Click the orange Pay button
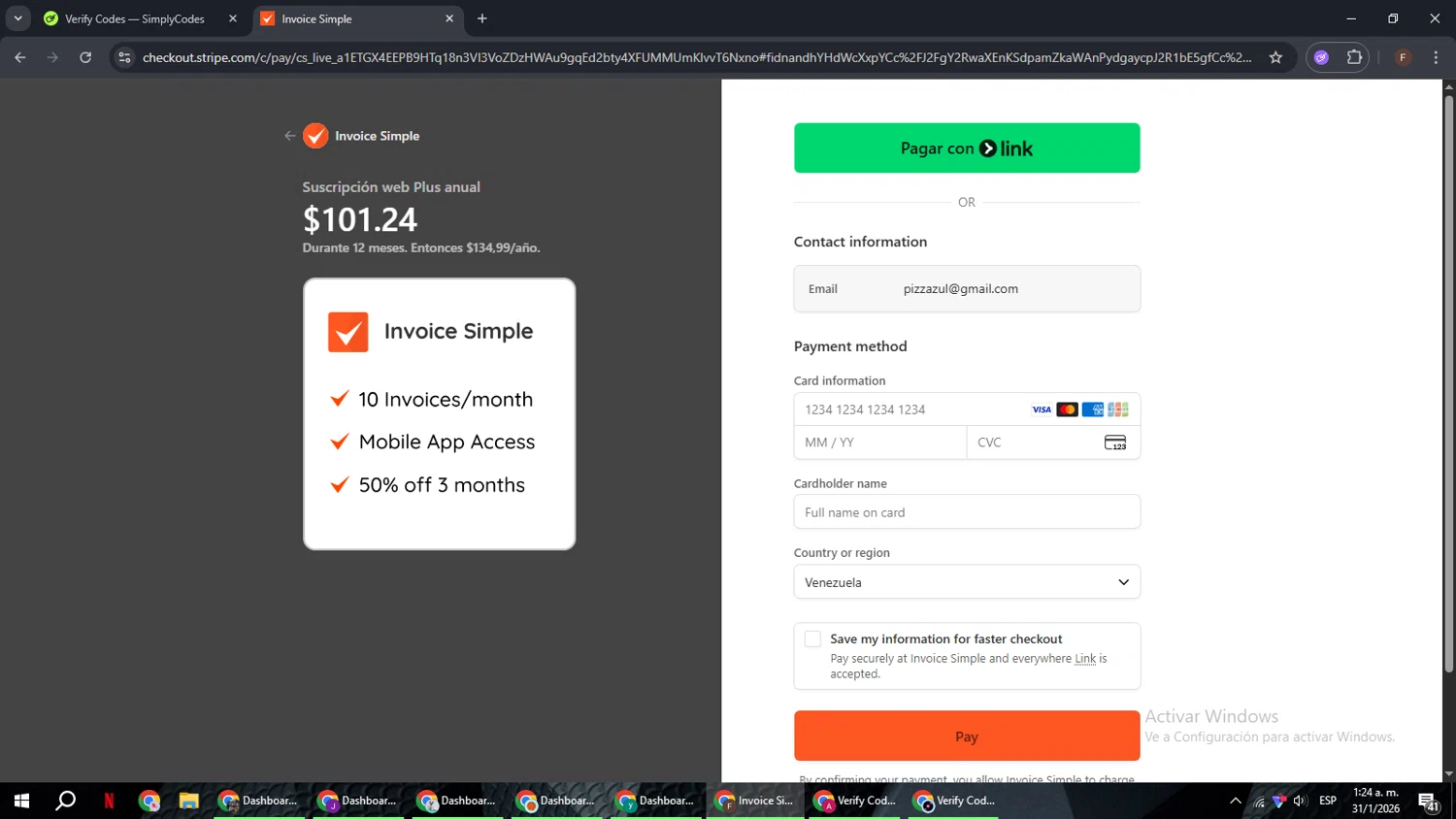Viewport: 1456px width, 819px height. tap(967, 737)
